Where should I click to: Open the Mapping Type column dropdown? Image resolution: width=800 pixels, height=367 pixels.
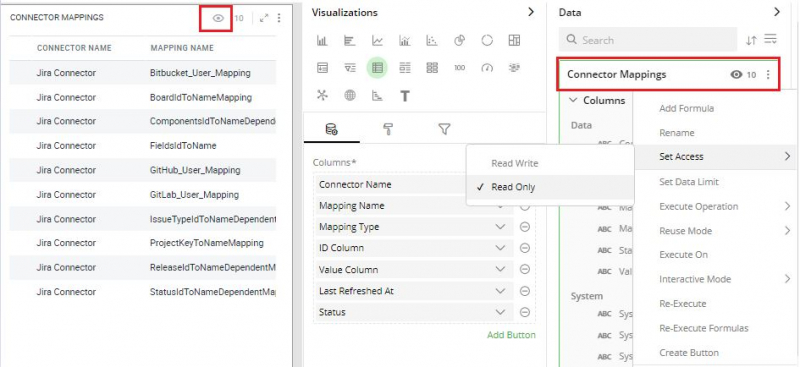(501, 227)
